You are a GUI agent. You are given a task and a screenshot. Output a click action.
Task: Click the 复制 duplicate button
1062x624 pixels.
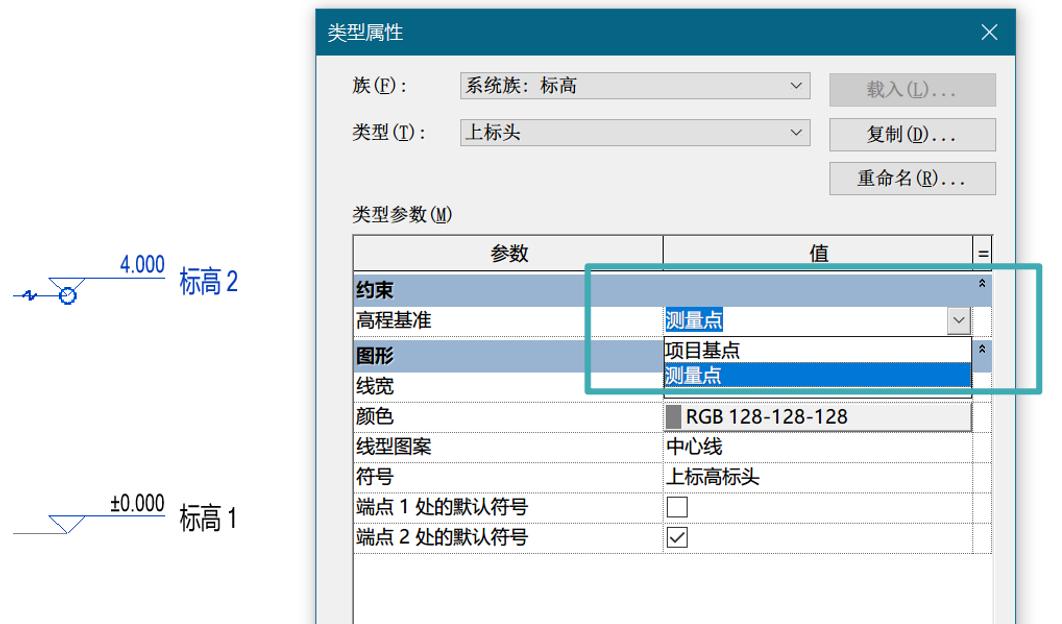tap(910, 134)
